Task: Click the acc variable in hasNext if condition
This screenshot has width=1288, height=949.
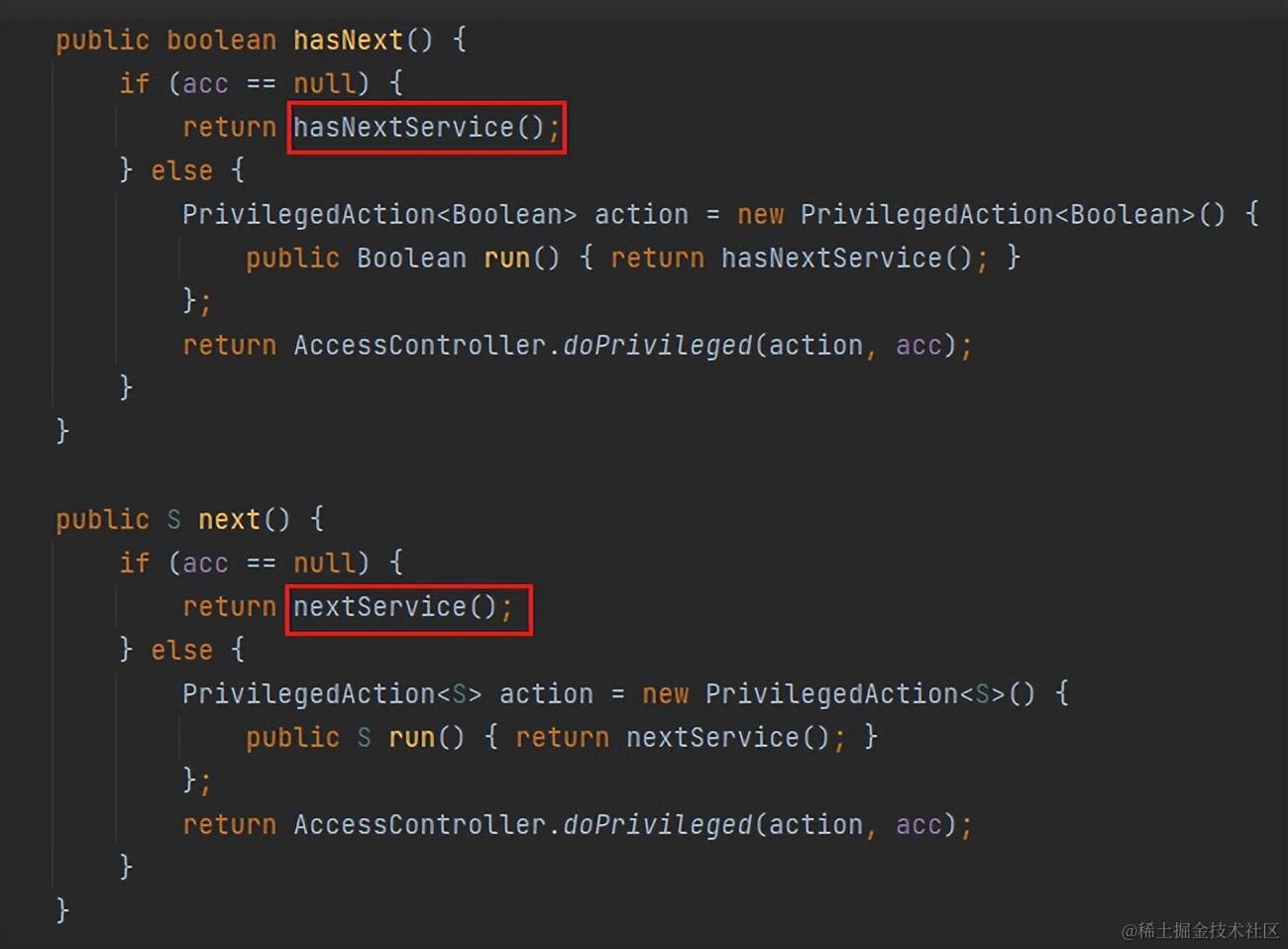Action: coord(205,84)
